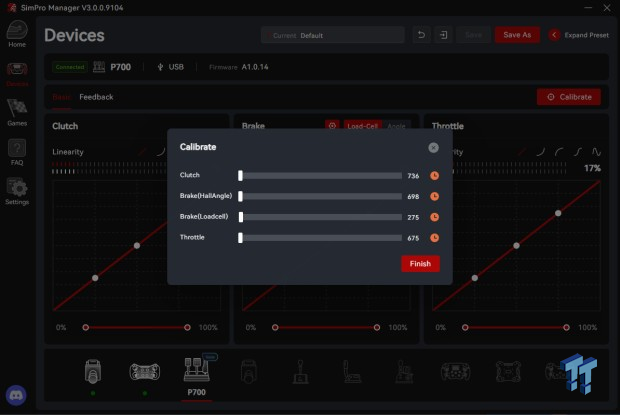Select the handbrake device icon

click(352, 372)
